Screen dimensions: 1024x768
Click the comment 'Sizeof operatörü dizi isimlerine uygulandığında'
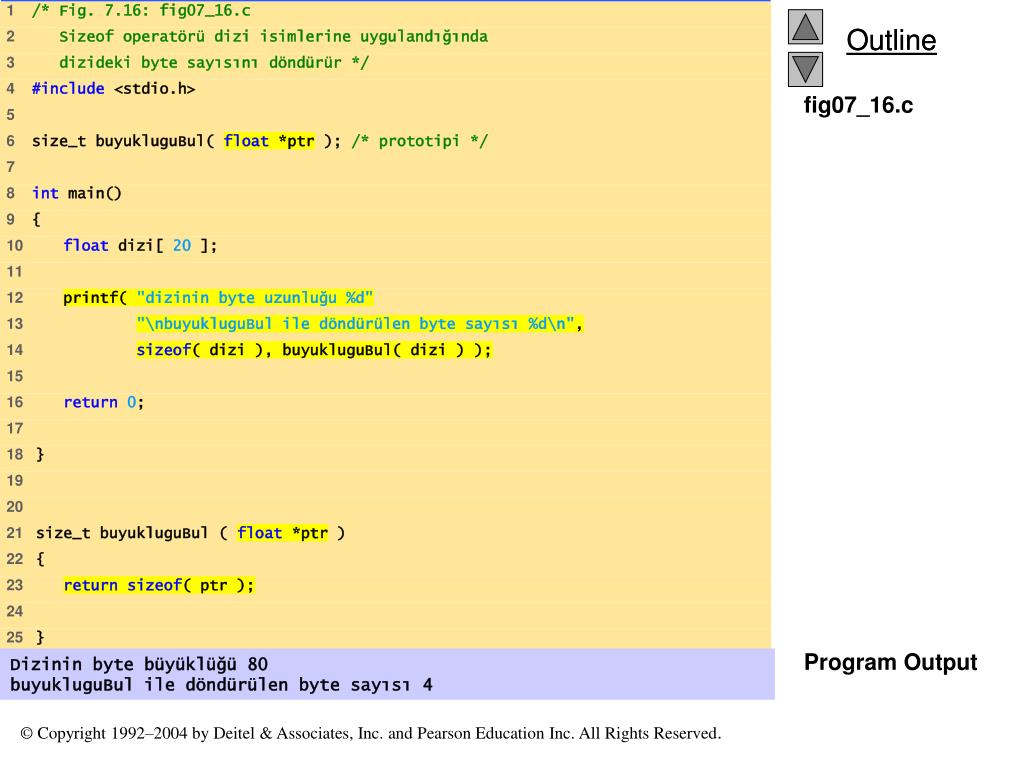[x=273, y=37]
